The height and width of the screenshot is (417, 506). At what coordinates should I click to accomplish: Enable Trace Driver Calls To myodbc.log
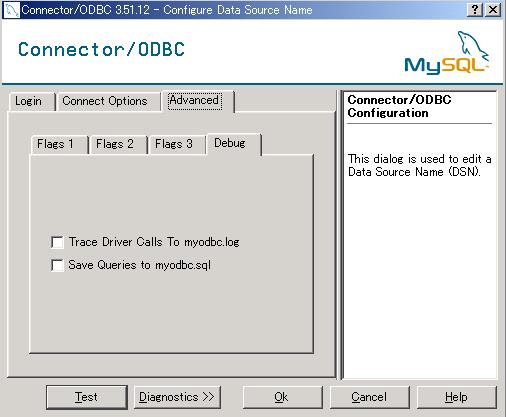point(57,242)
